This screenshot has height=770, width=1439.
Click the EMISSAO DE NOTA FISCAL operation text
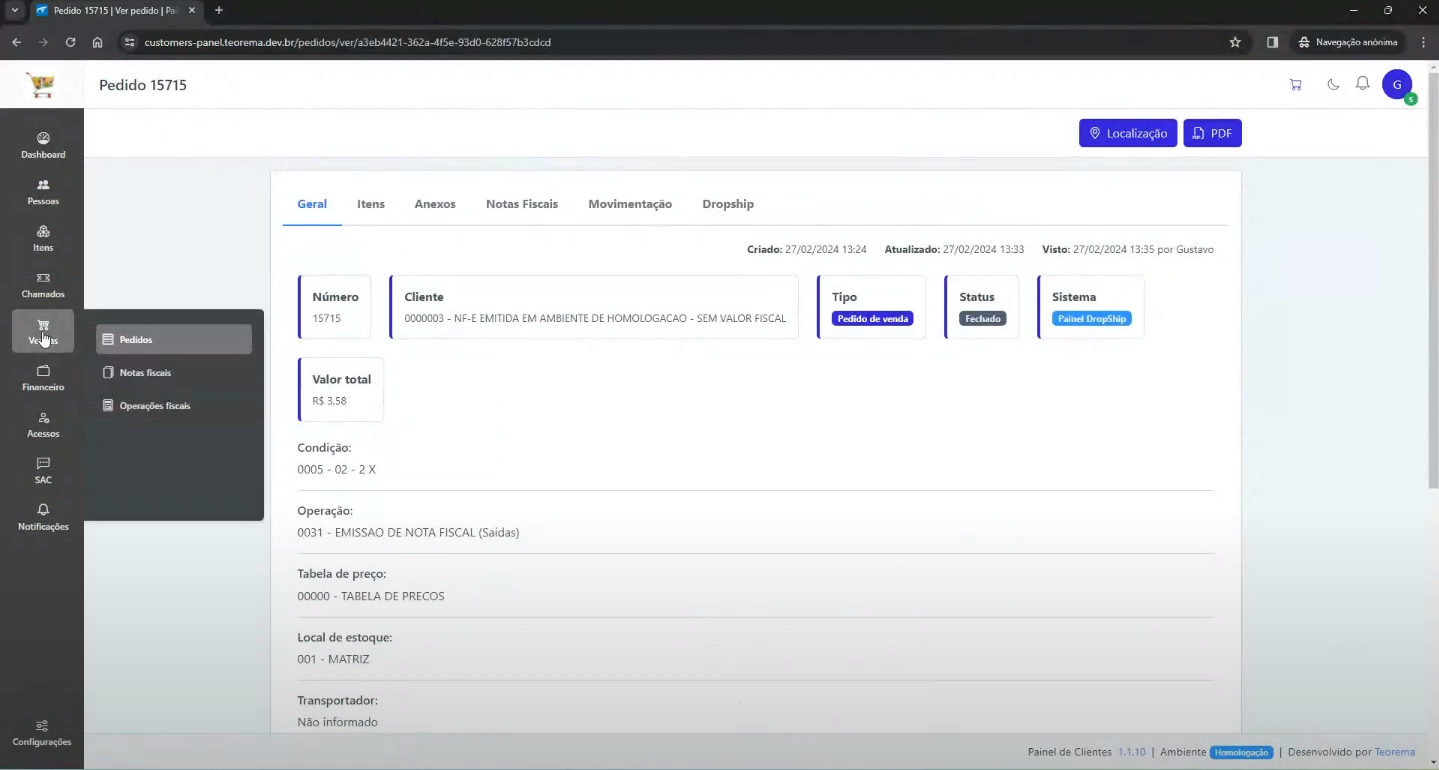(x=408, y=533)
